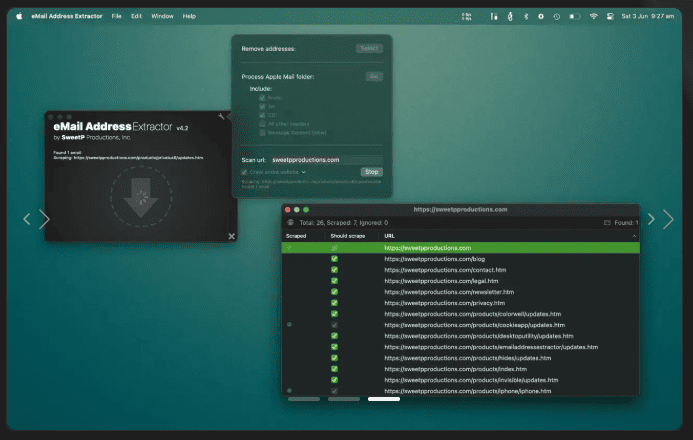Select the products/index.htm URL row

(461, 369)
